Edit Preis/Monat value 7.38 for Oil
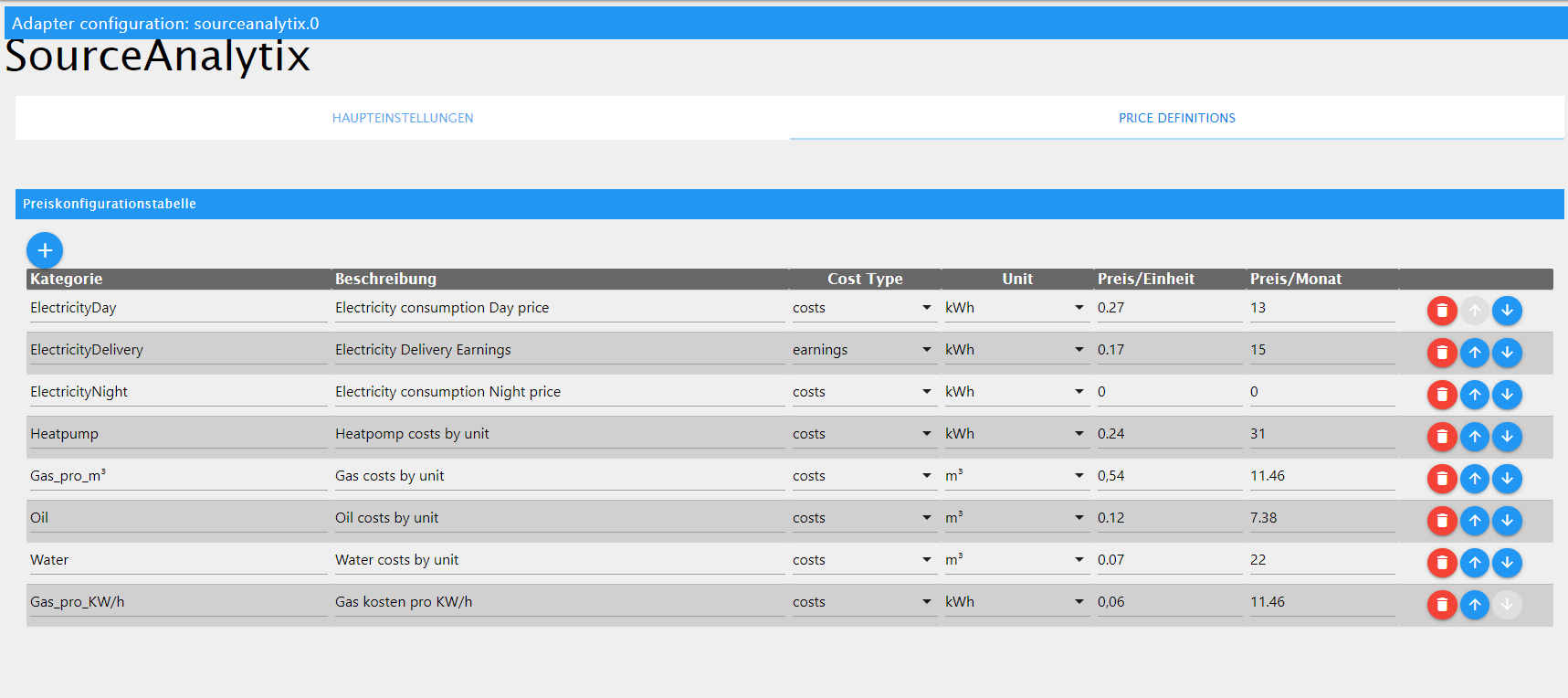1568x698 pixels. pyautogui.click(x=1322, y=518)
